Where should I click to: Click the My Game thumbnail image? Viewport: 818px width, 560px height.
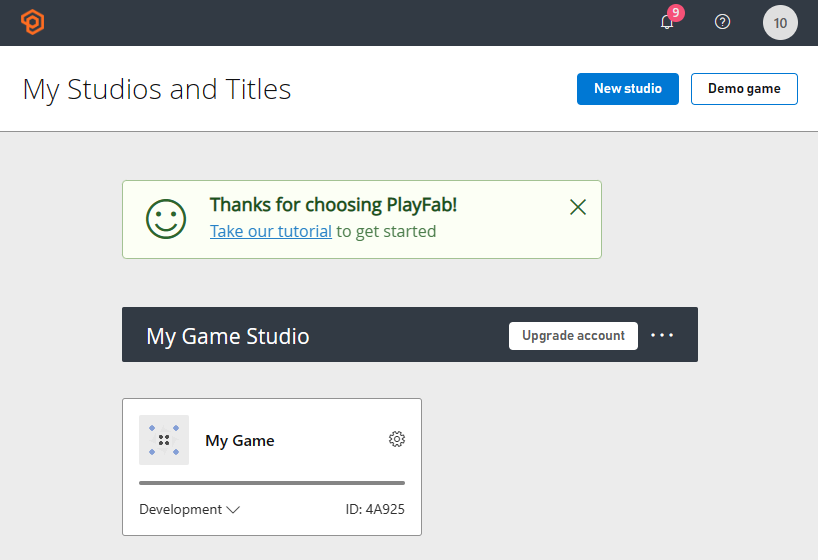(x=164, y=440)
